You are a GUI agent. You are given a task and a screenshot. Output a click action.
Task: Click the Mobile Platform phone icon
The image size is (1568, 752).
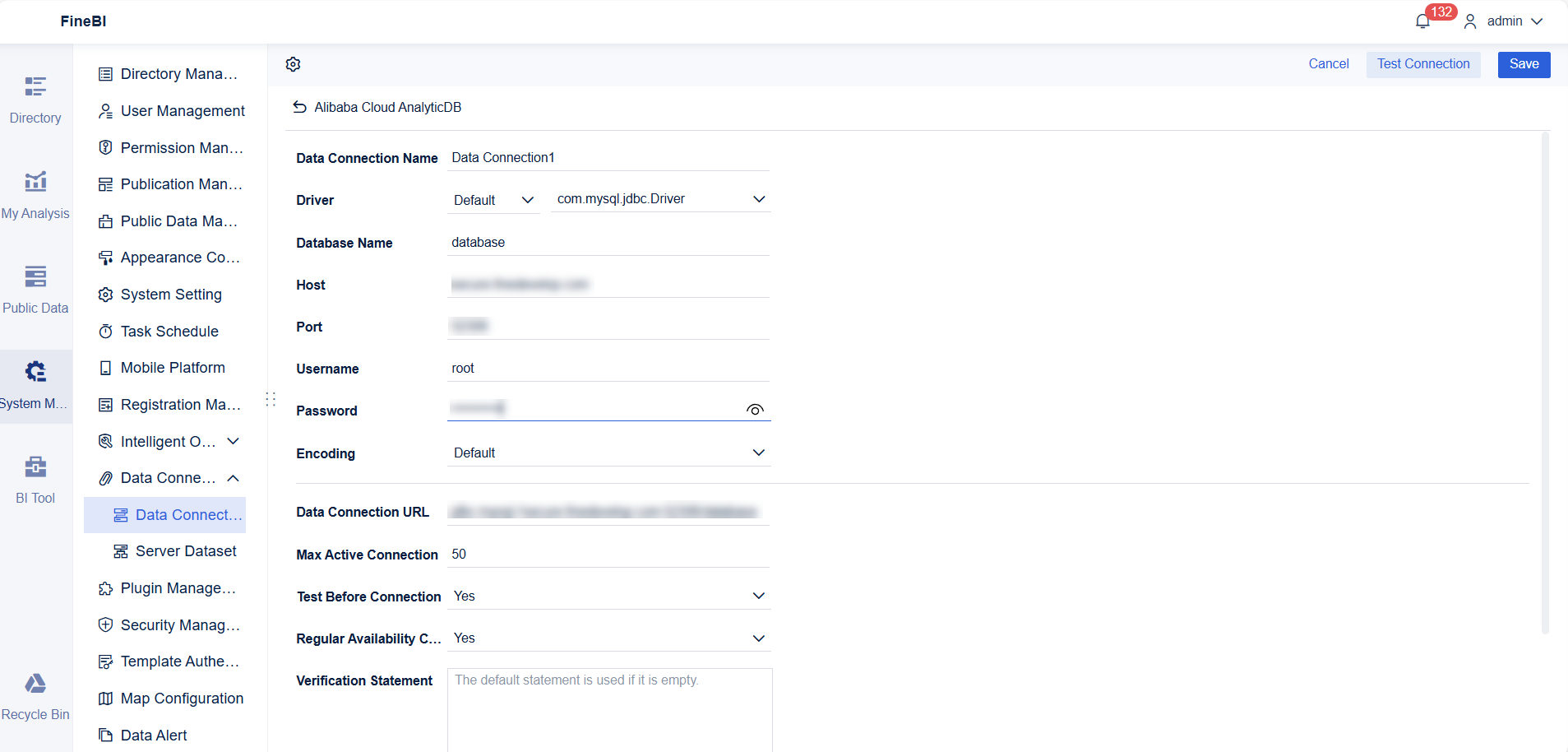click(x=105, y=368)
